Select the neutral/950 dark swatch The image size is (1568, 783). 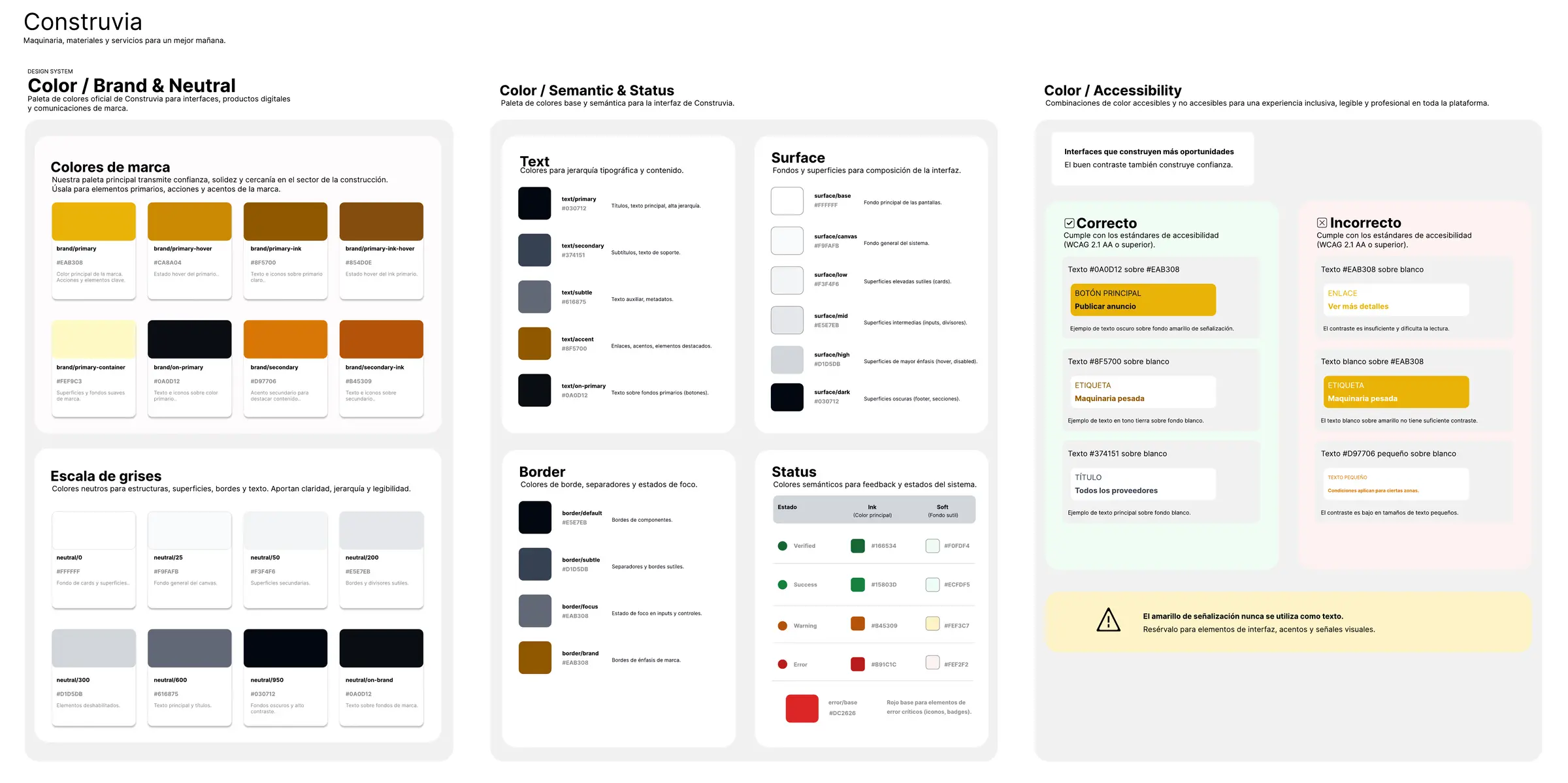286,648
